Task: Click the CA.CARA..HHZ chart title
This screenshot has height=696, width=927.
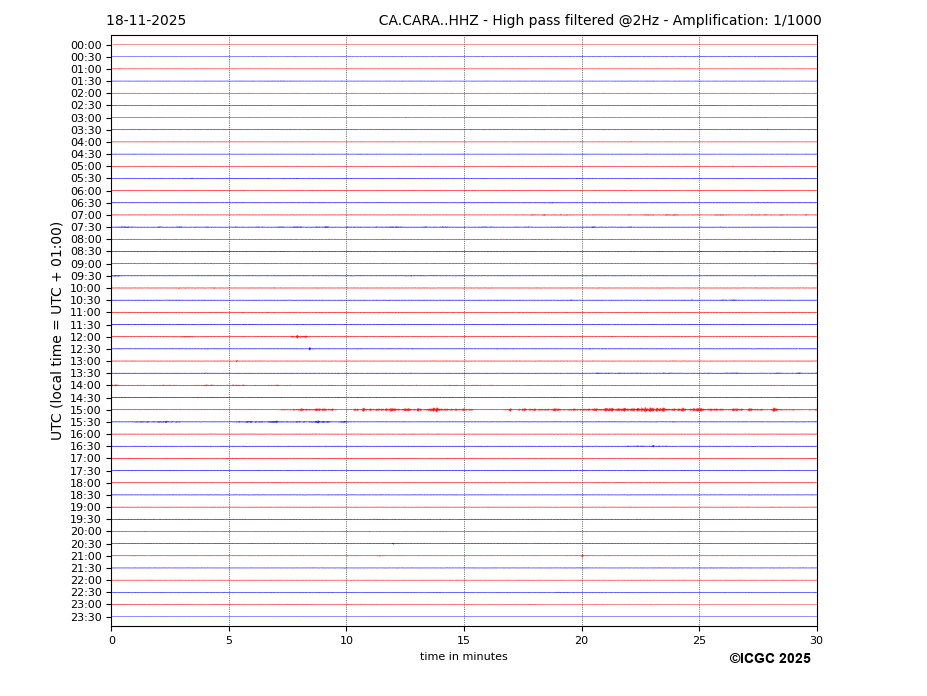Action: [x=599, y=21]
